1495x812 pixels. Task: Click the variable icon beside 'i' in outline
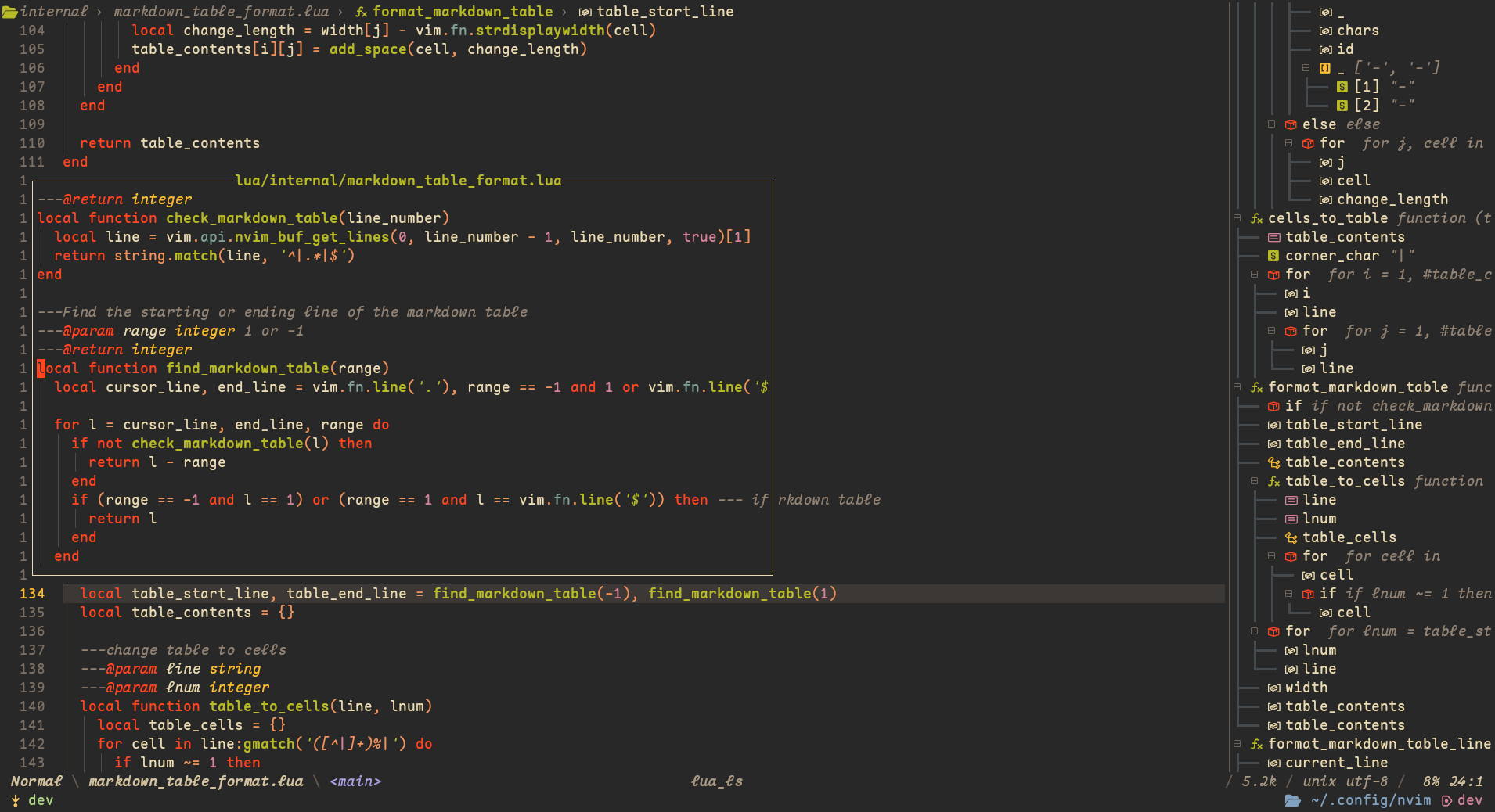tap(1291, 293)
